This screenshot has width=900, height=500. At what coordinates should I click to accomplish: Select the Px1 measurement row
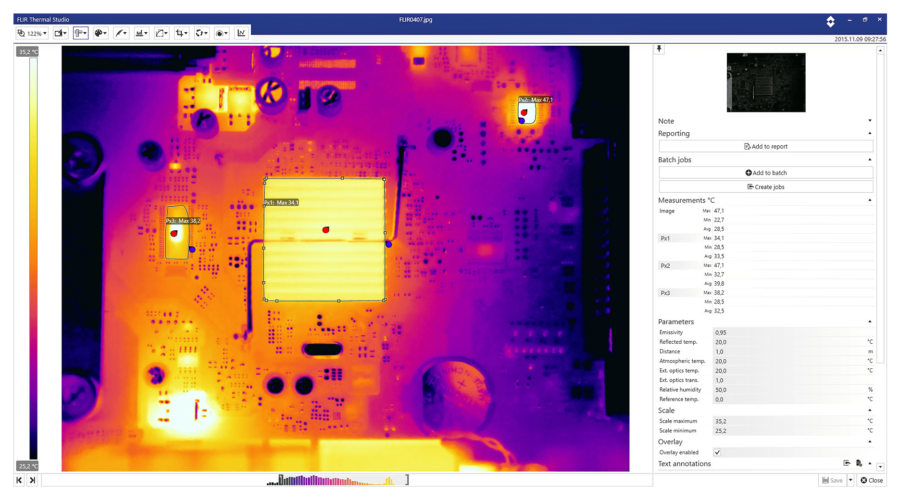(678, 238)
